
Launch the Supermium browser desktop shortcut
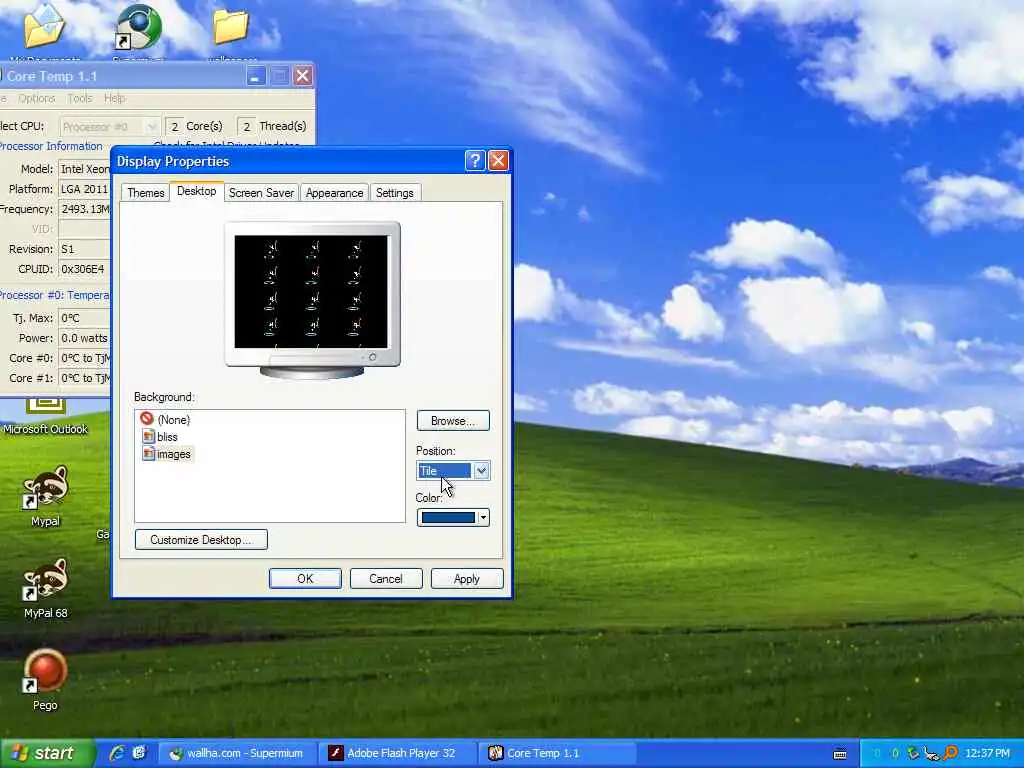pos(138,27)
